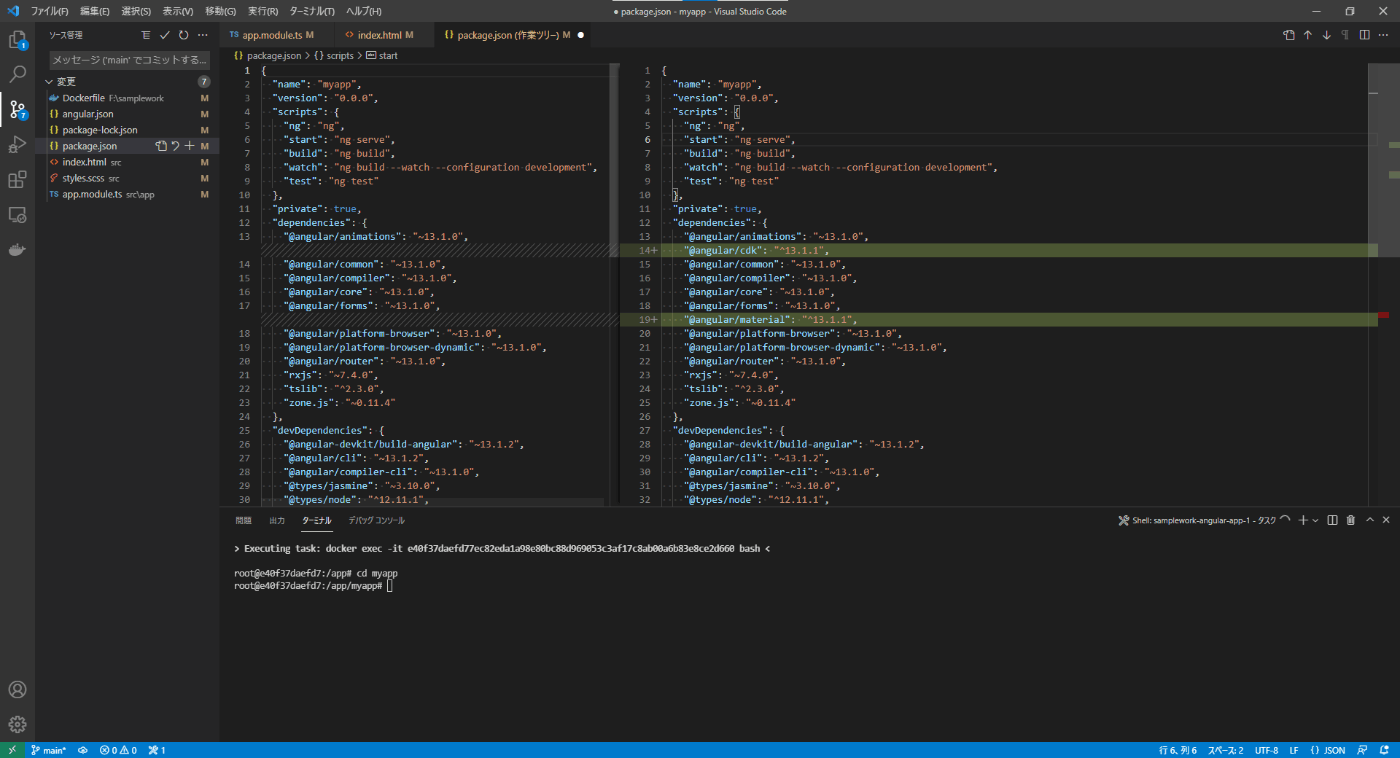Click the new terminal plus icon

tap(1303, 520)
